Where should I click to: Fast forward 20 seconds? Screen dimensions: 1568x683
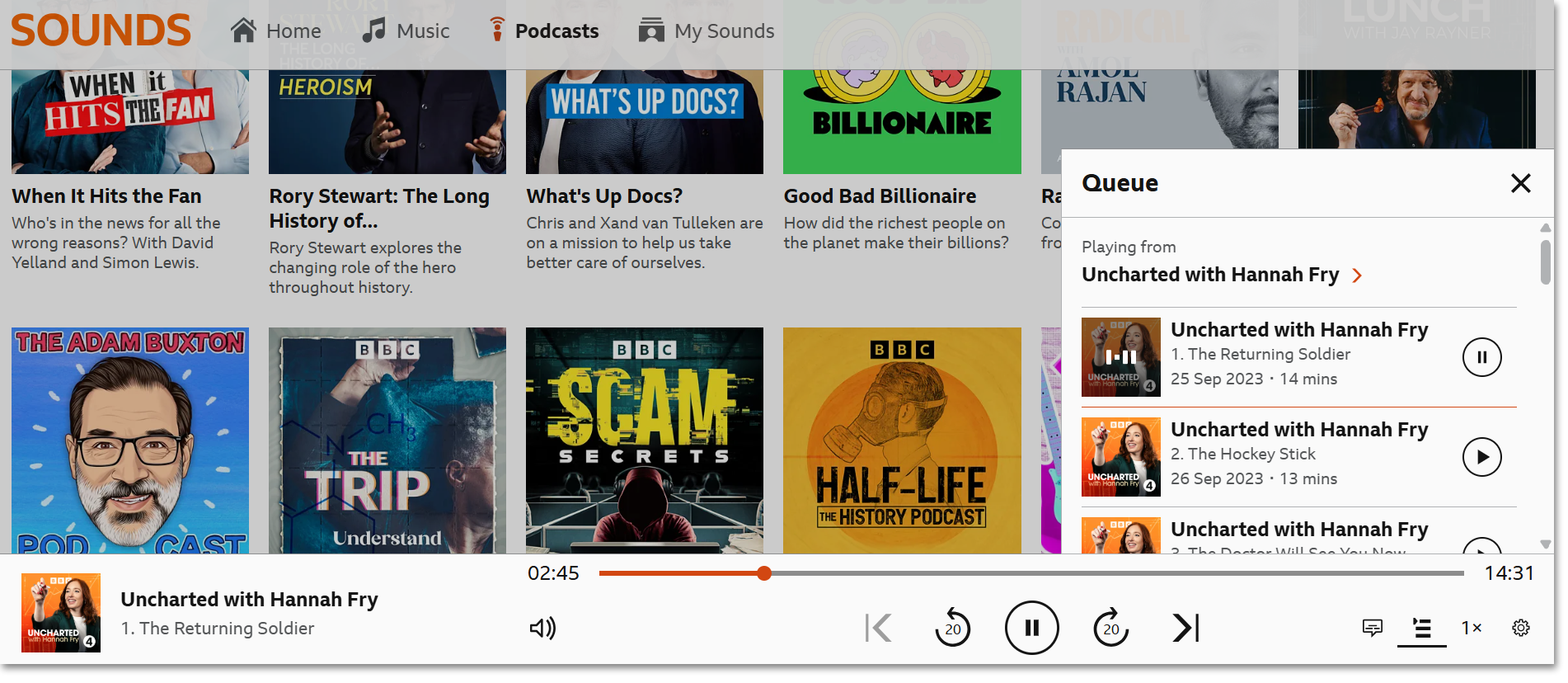tap(1110, 628)
